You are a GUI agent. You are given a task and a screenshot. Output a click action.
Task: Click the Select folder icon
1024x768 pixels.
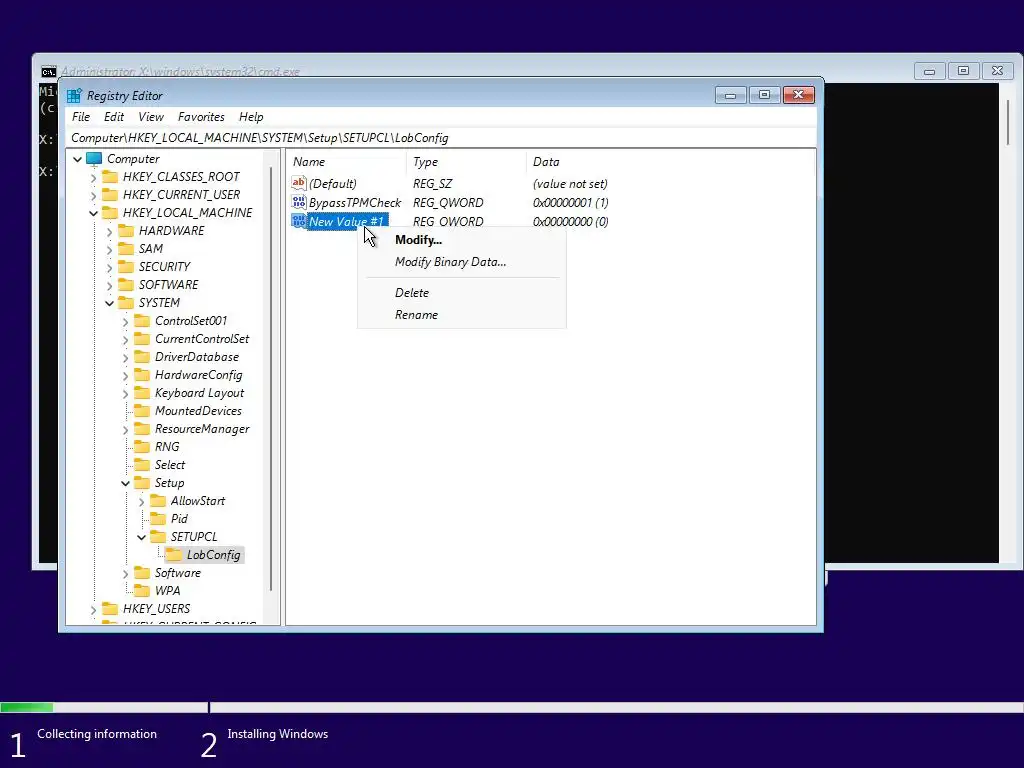142,465
